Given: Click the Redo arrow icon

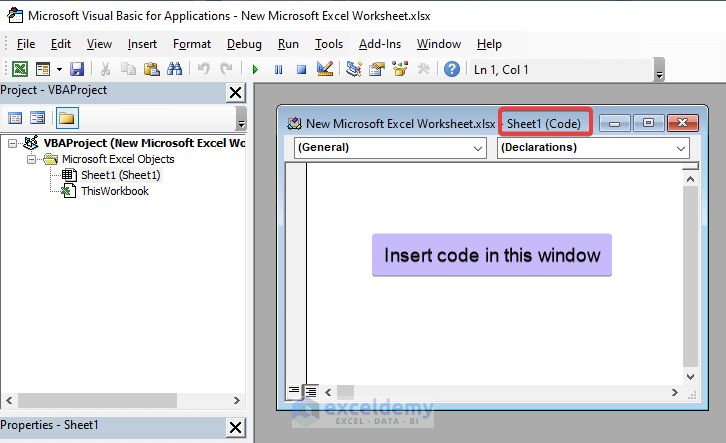Looking at the screenshot, I should [226, 69].
